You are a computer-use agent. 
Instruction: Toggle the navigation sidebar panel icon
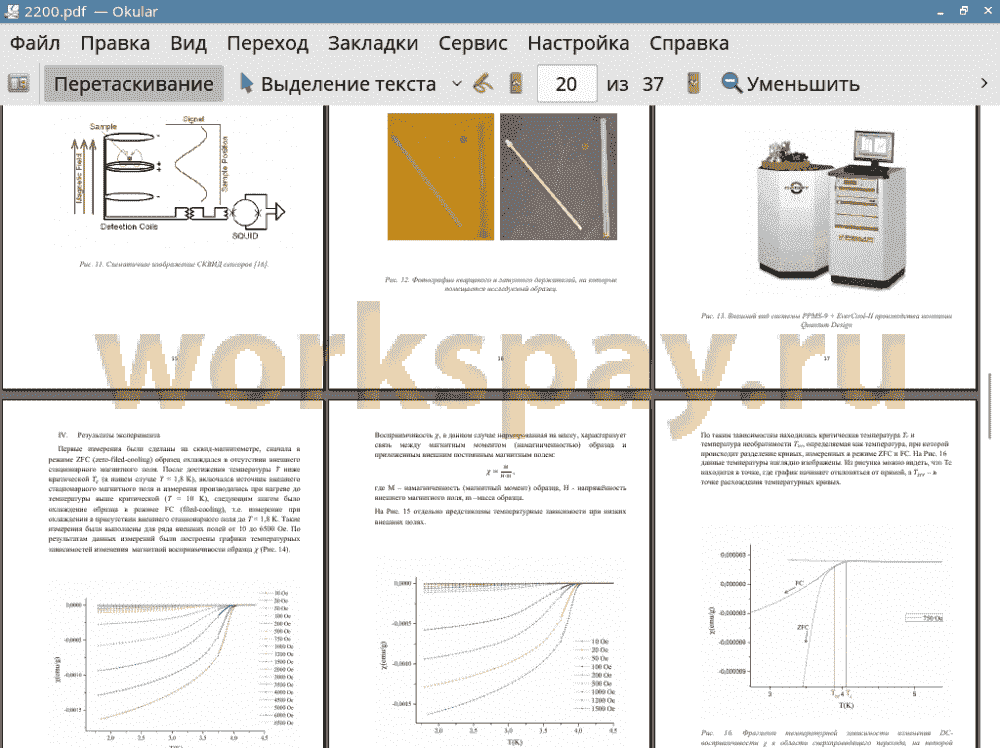(x=18, y=84)
